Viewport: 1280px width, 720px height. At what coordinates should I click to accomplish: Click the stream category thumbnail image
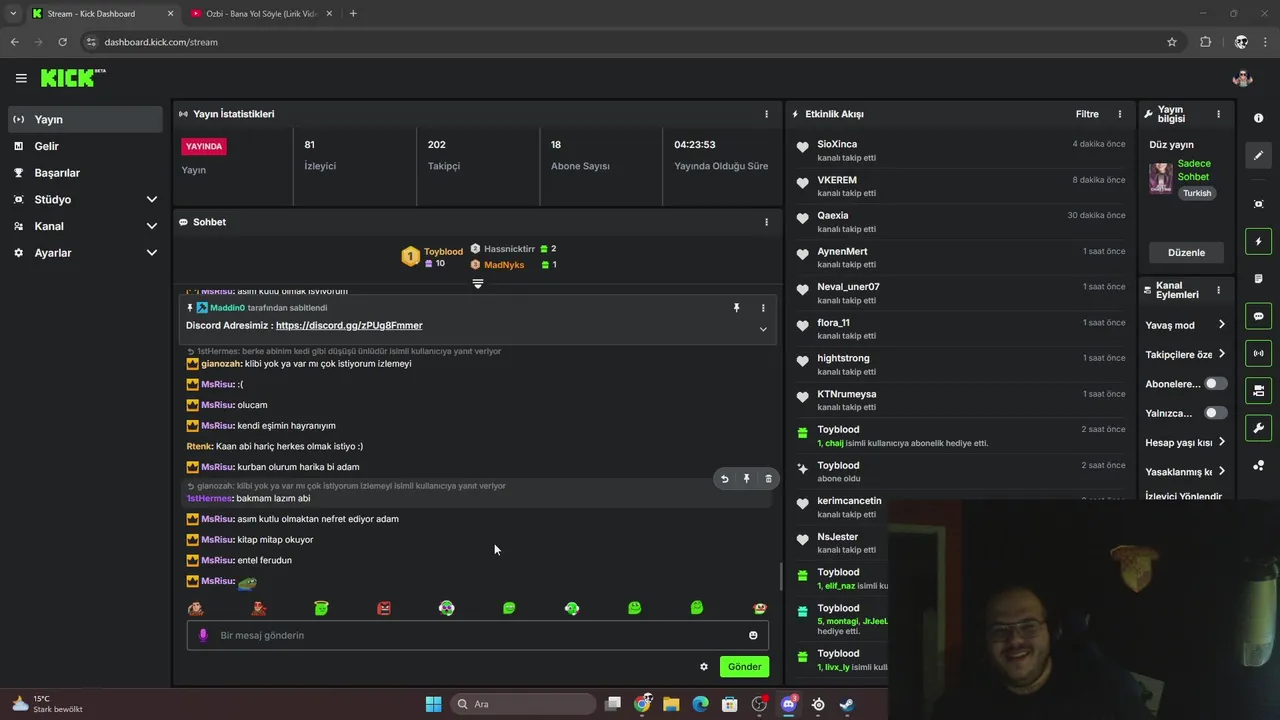(1160, 177)
